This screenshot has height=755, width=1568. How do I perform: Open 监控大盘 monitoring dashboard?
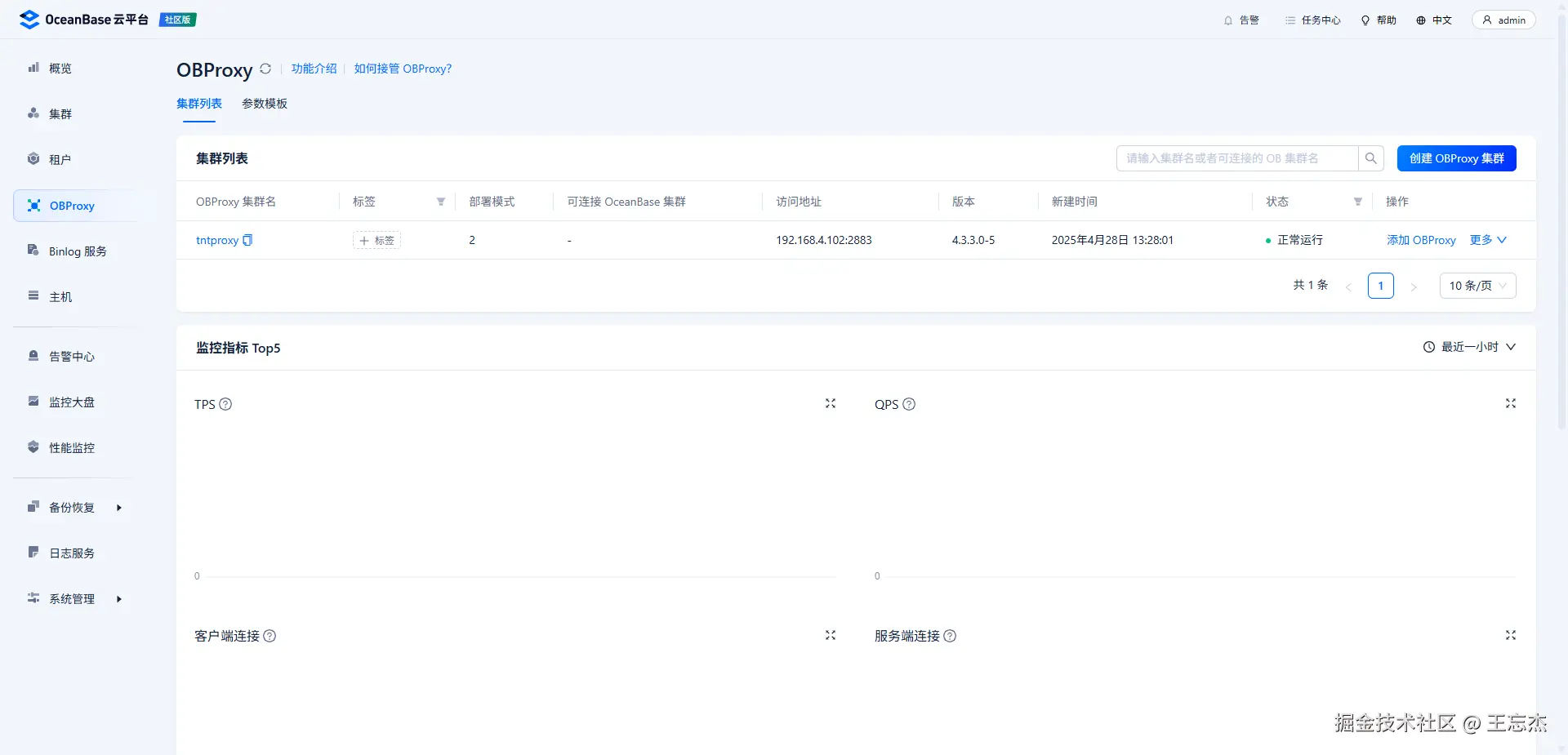(72, 402)
